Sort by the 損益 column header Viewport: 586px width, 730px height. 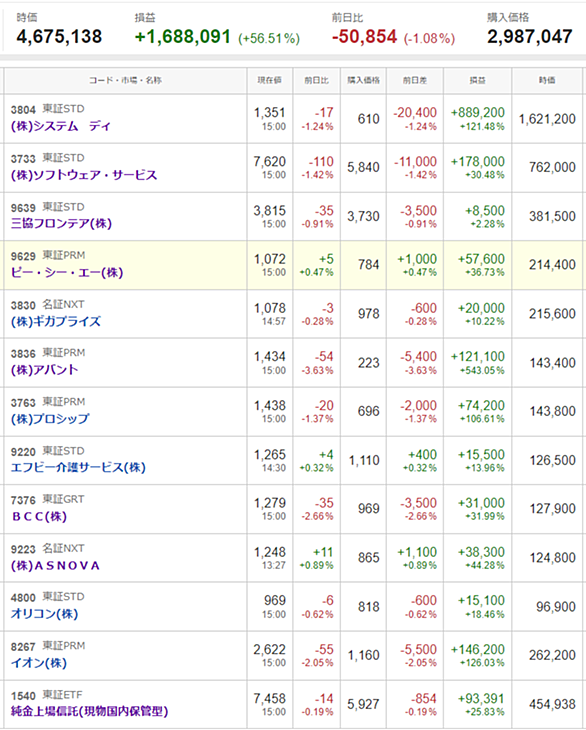pos(478,81)
